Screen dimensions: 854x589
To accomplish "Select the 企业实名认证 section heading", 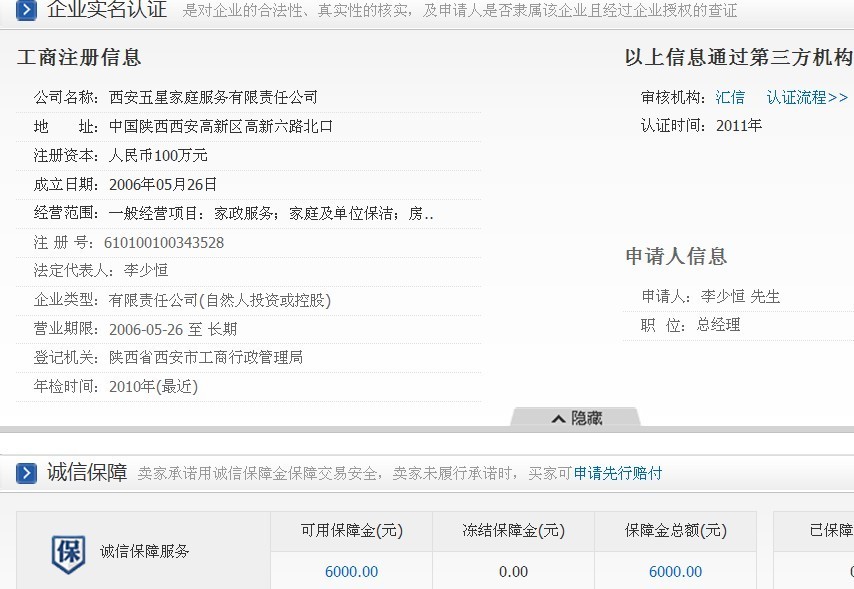I will coord(107,11).
